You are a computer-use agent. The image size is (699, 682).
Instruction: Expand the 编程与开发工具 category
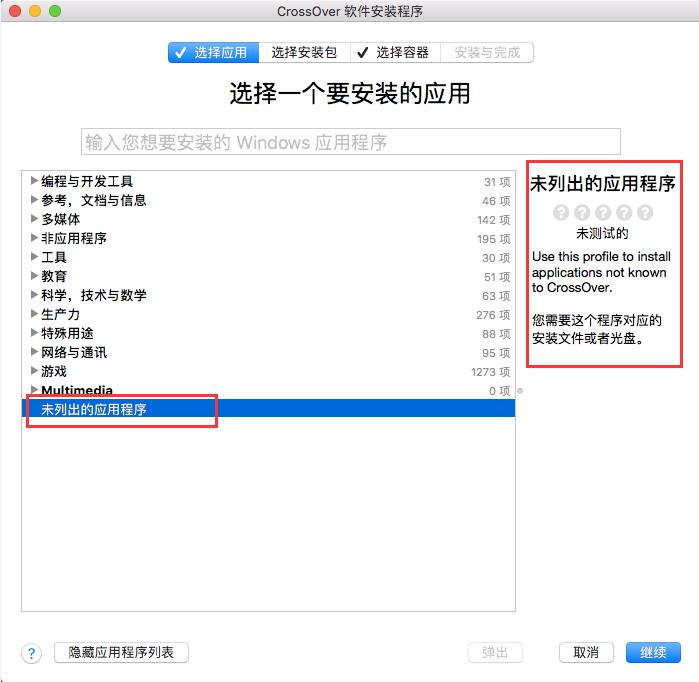point(34,181)
